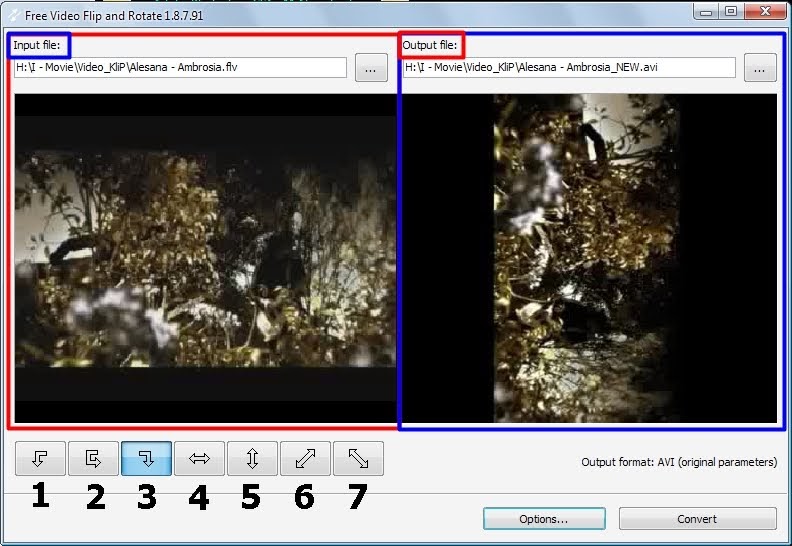Screen dimensions: 792x546
Task: Click the input video preview
Action: pyautogui.click(x=205, y=259)
